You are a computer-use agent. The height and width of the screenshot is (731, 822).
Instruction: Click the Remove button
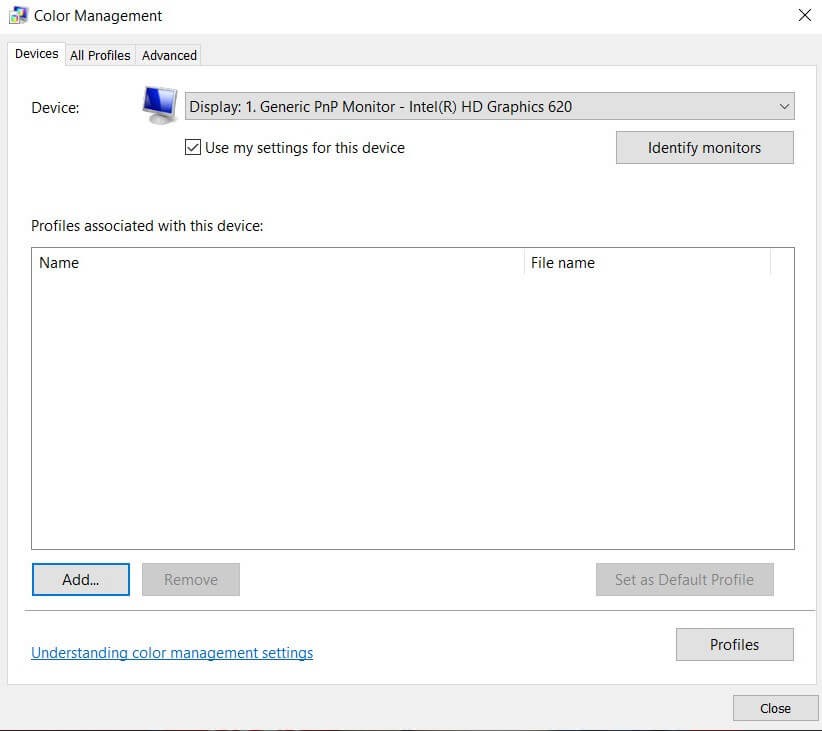(x=191, y=580)
